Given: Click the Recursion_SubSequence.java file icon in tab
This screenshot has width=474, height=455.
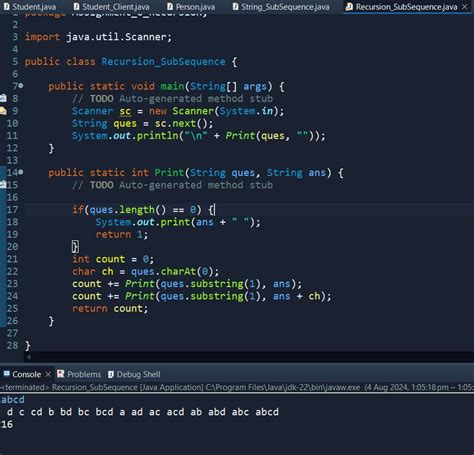Looking at the screenshot, I should [x=349, y=7].
